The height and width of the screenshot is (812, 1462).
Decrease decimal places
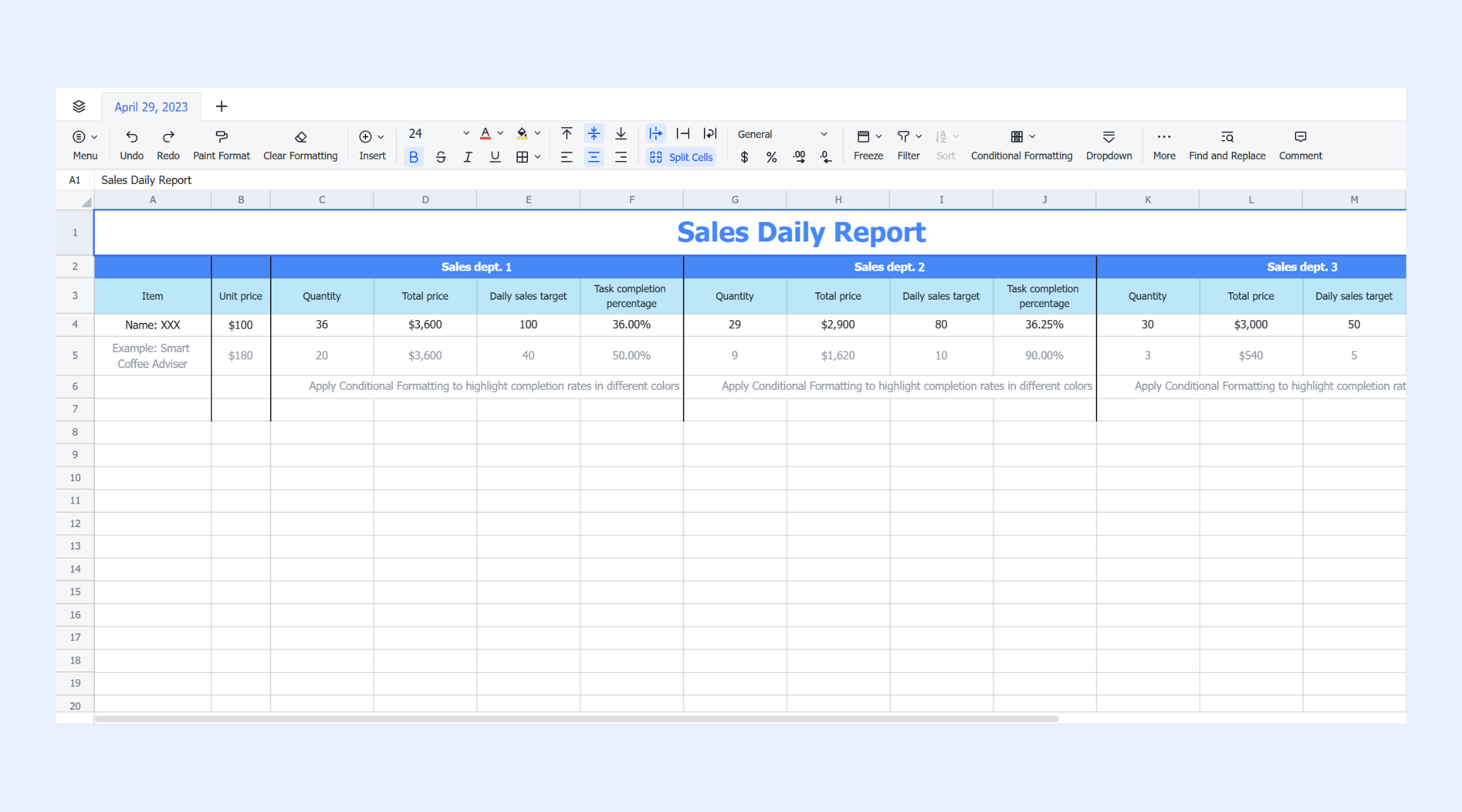[826, 157]
